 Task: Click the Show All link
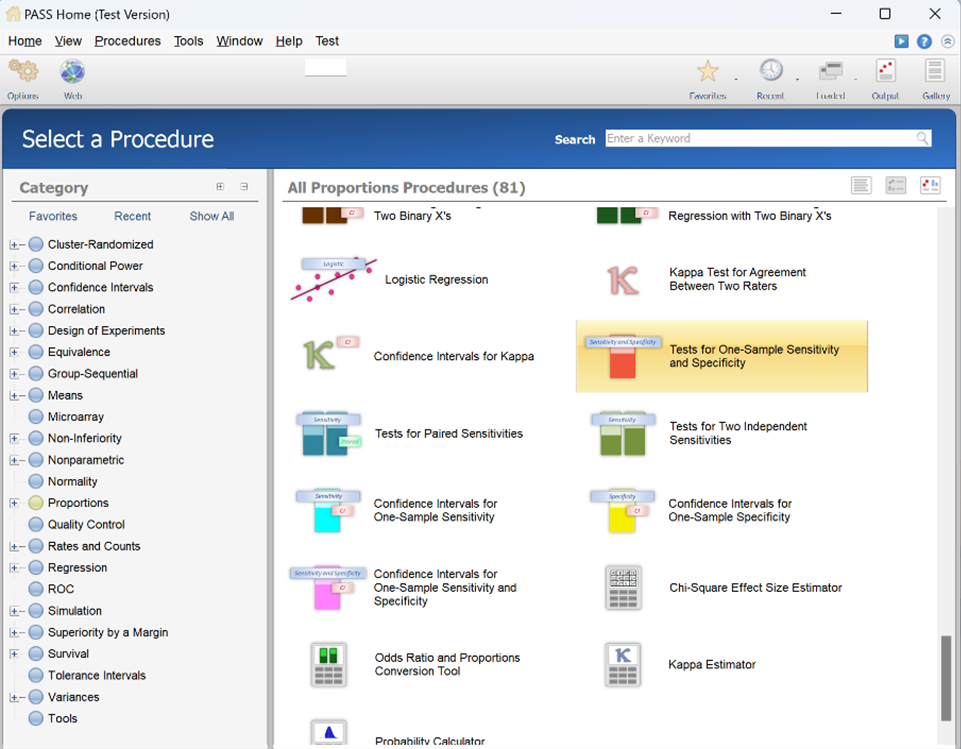pyautogui.click(x=211, y=216)
